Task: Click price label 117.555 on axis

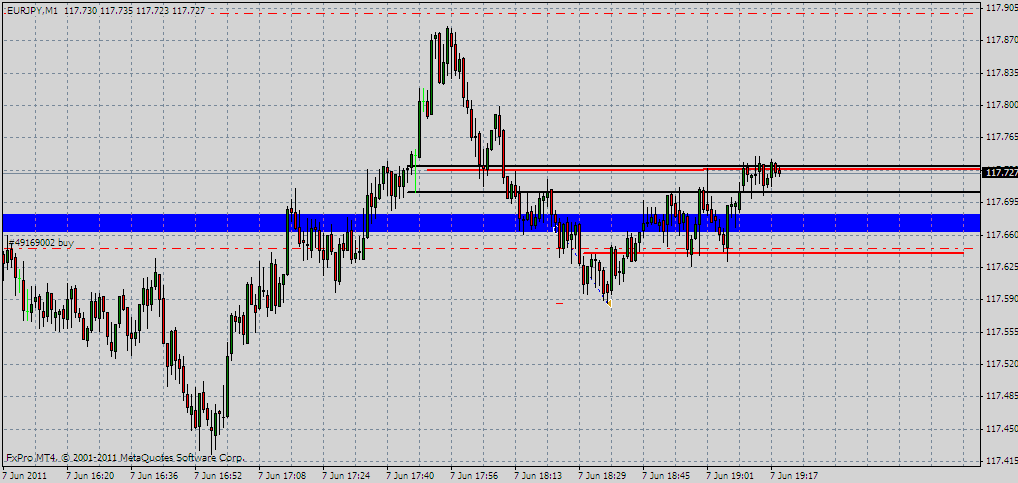Action: point(1000,332)
